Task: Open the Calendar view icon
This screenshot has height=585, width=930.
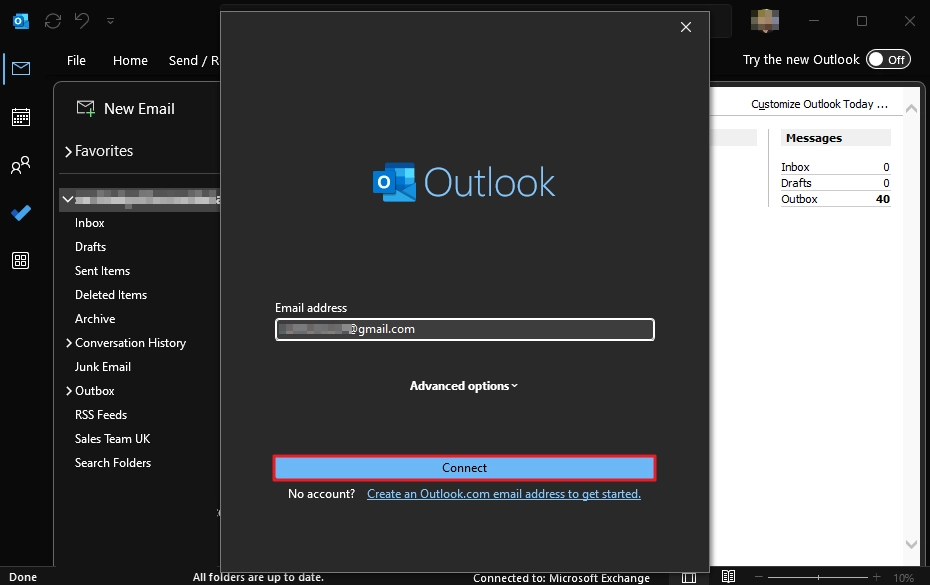Action: (x=20, y=117)
